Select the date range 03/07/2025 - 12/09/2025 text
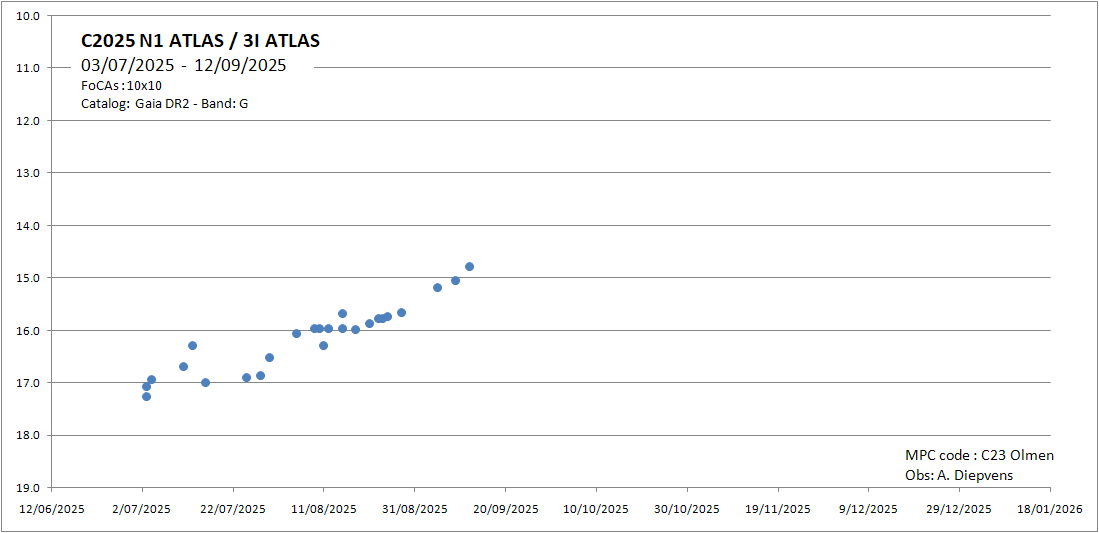The height and width of the screenshot is (533, 1099). pos(184,66)
